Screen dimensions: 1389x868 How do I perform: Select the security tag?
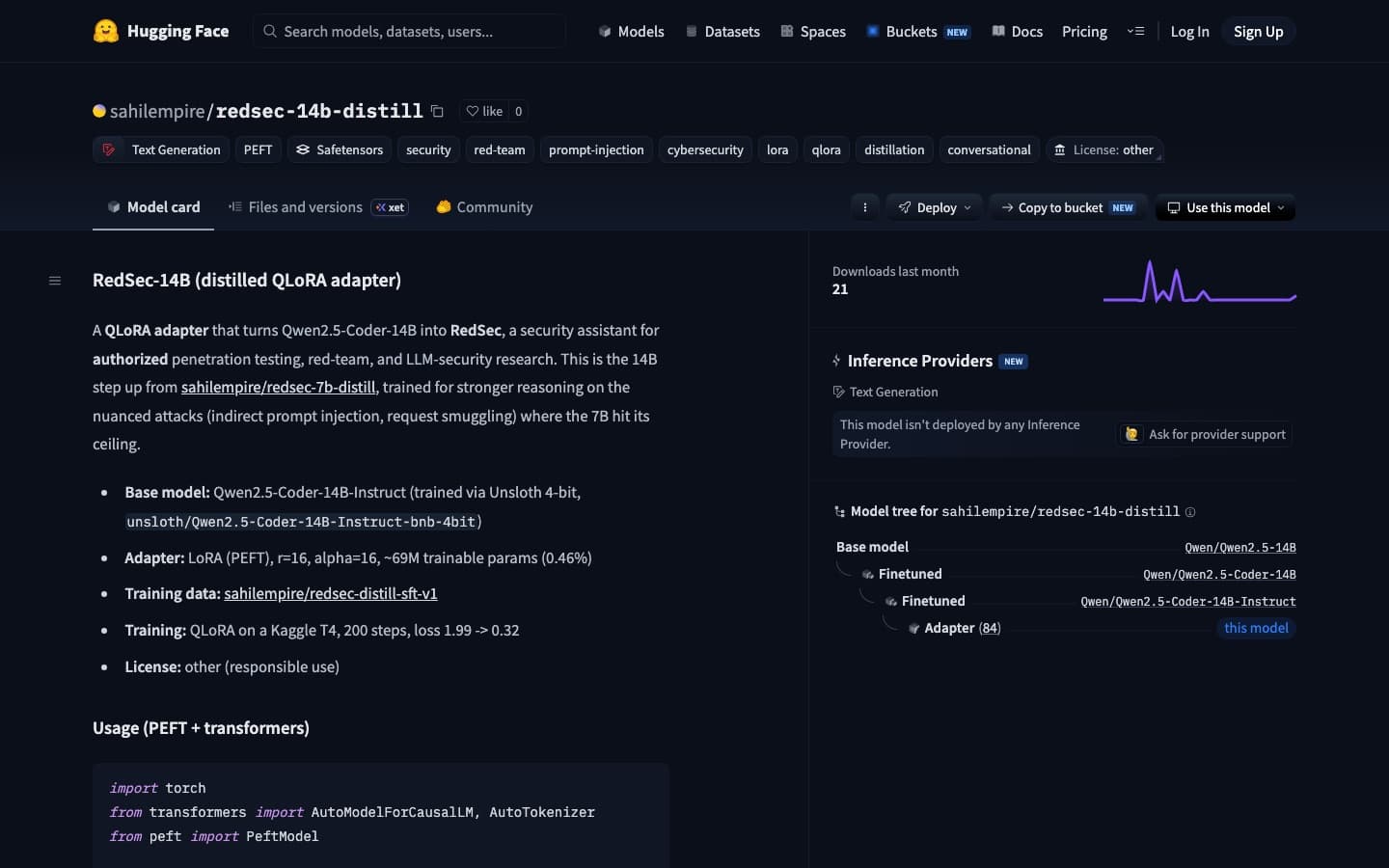tap(428, 149)
